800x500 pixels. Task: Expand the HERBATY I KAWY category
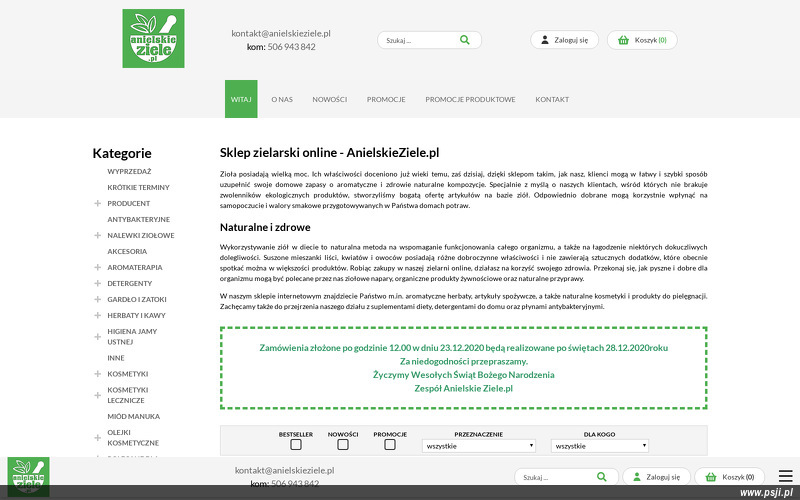pyautogui.click(x=97, y=315)
